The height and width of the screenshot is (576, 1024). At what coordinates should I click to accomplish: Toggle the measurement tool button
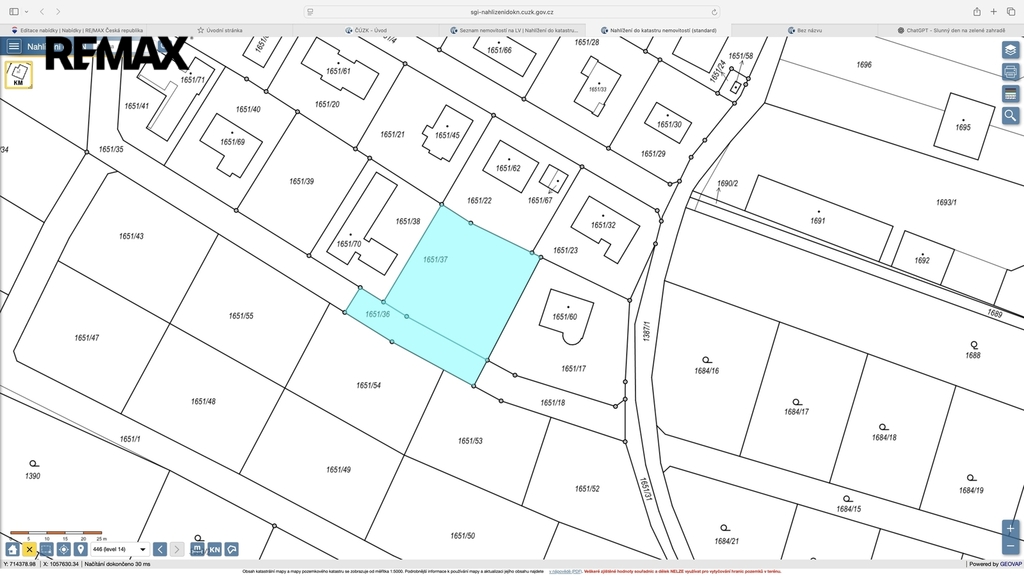(197, 549)
